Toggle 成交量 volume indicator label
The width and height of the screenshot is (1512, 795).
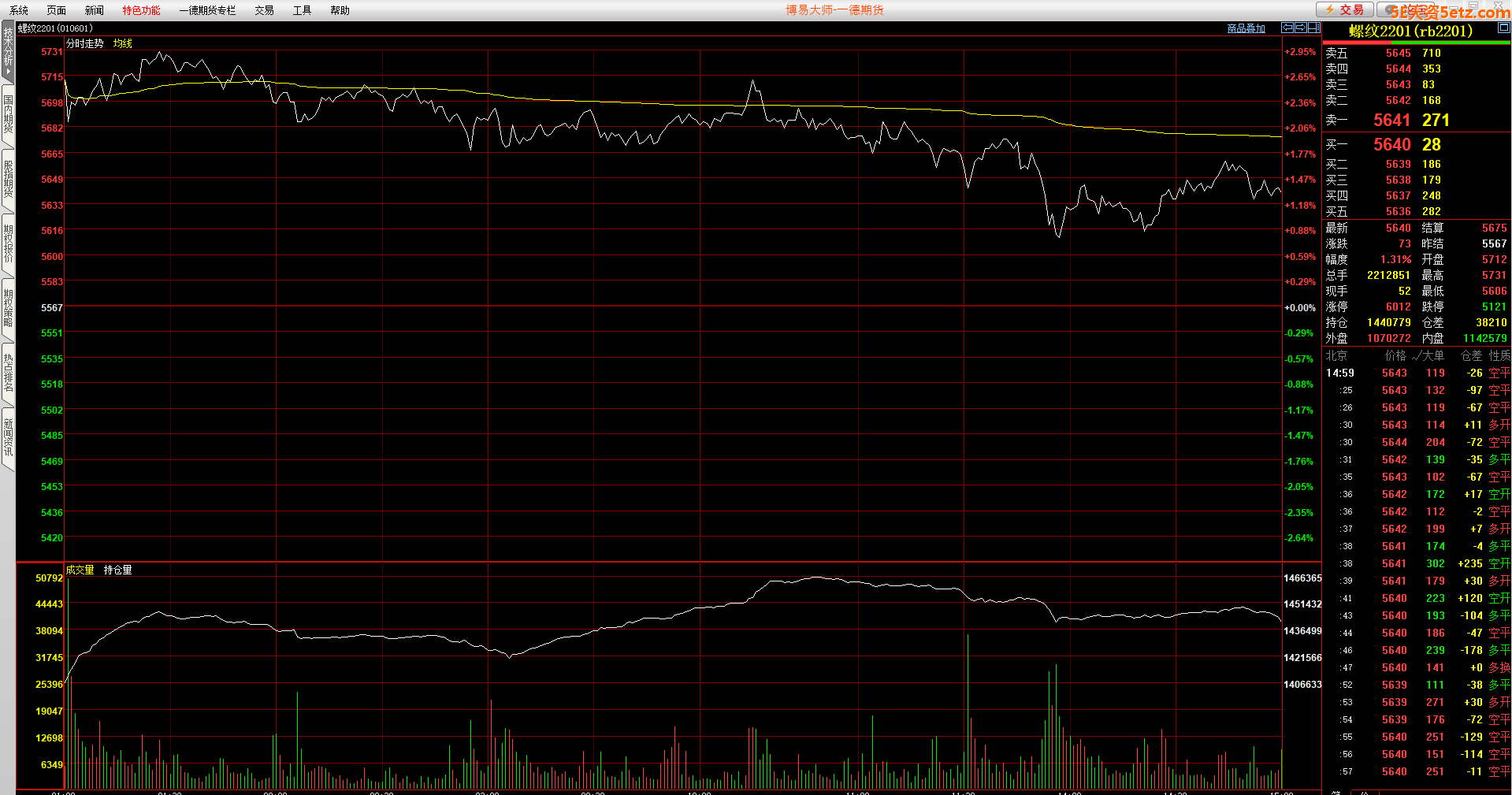coord(80,570)
